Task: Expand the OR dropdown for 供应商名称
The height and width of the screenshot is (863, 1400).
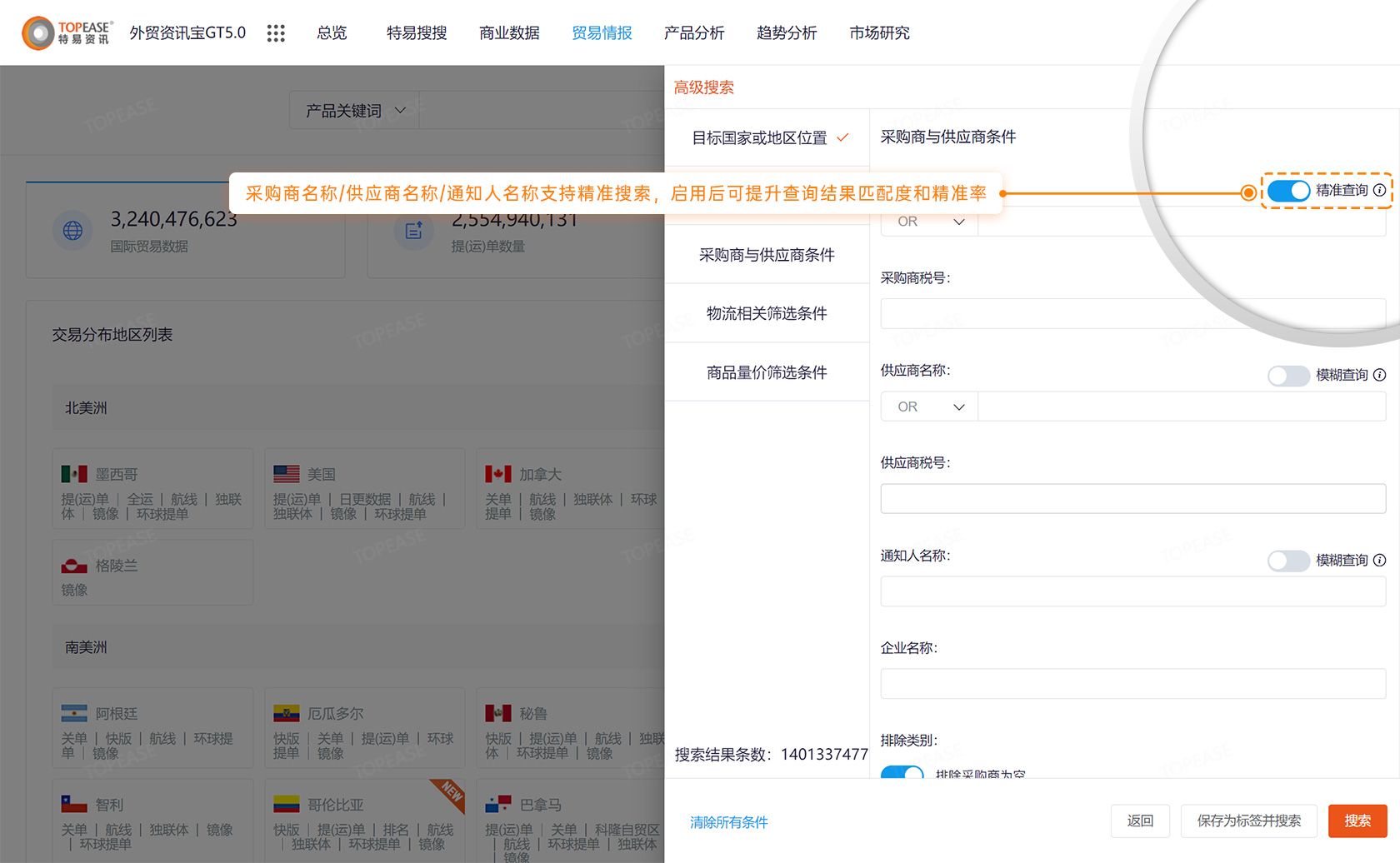Action: [x=929, y=407]
